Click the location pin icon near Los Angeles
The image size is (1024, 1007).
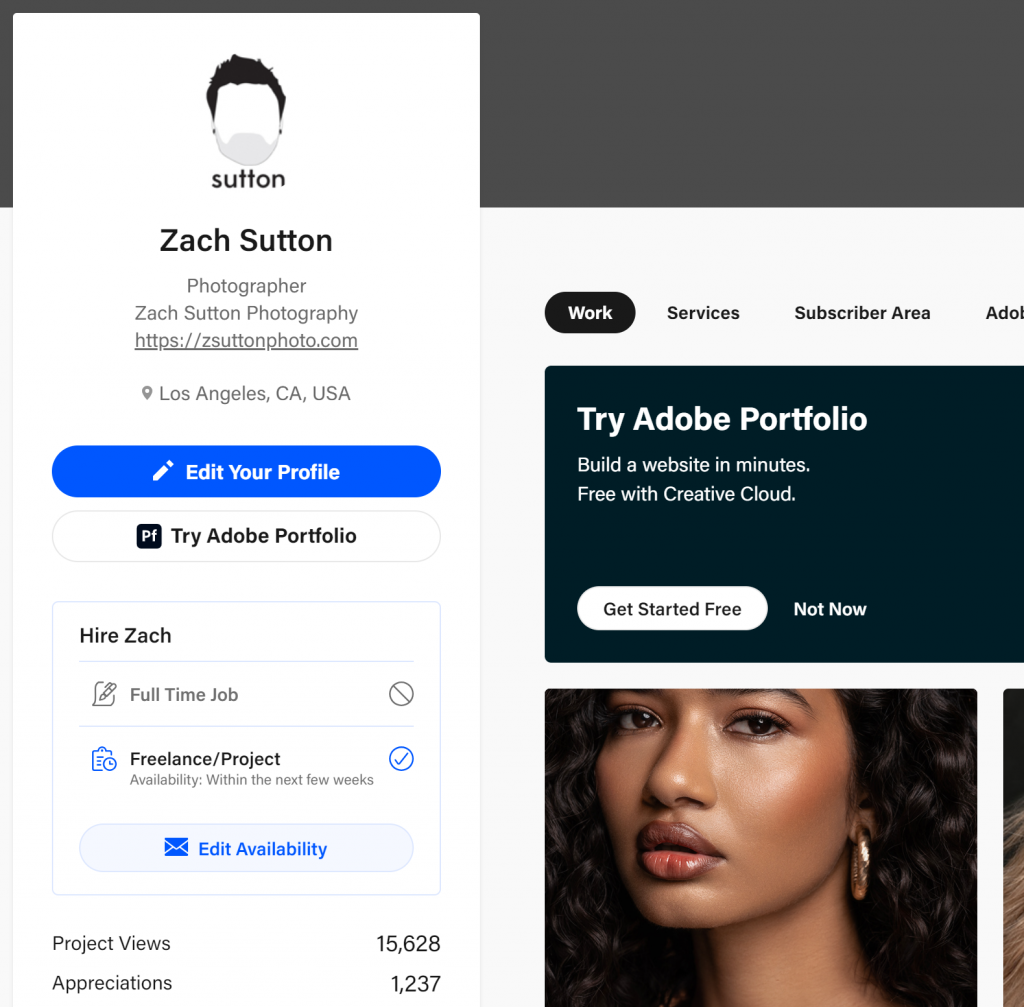point(147,393)
